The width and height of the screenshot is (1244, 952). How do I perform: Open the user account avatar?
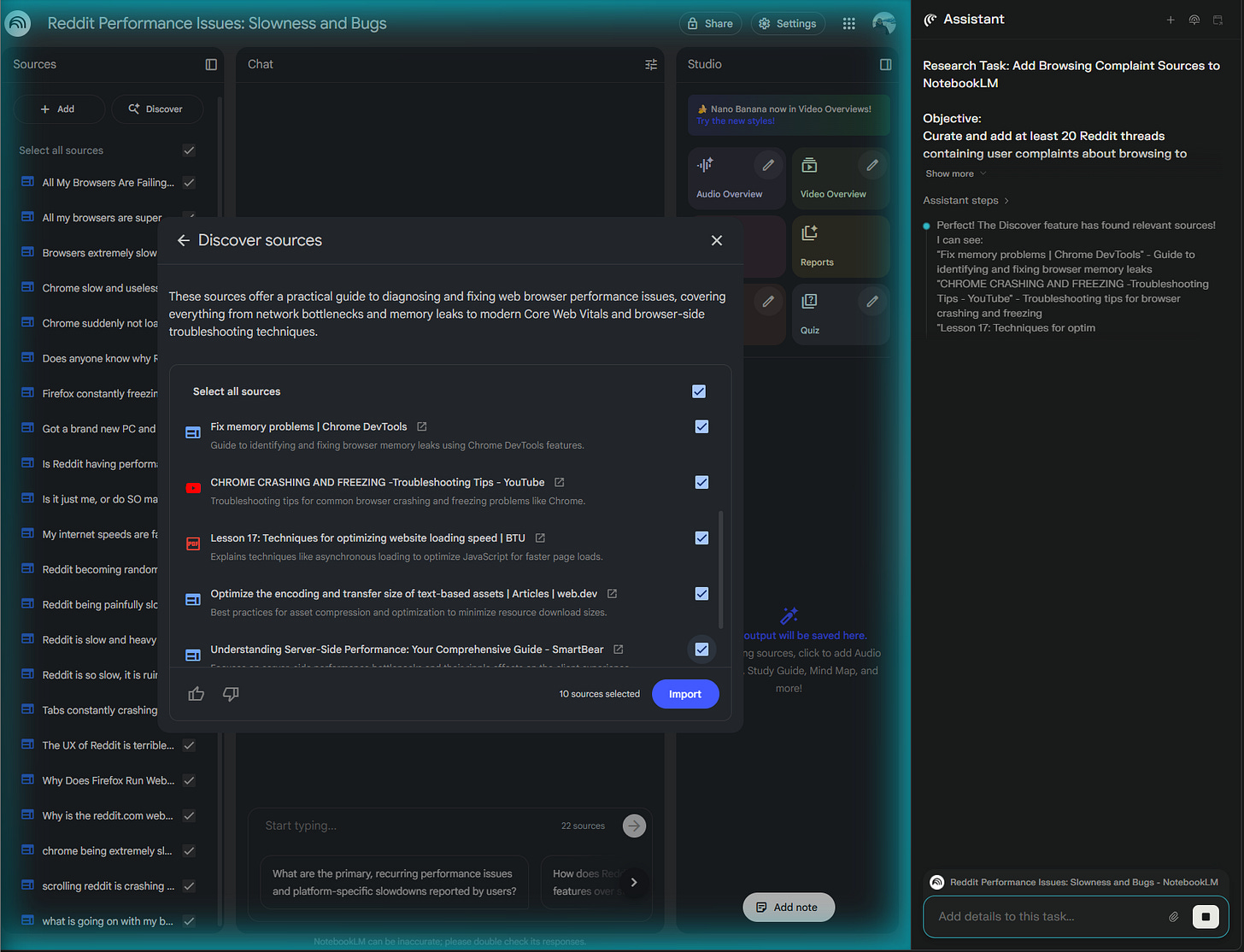(x=884, y=23)
